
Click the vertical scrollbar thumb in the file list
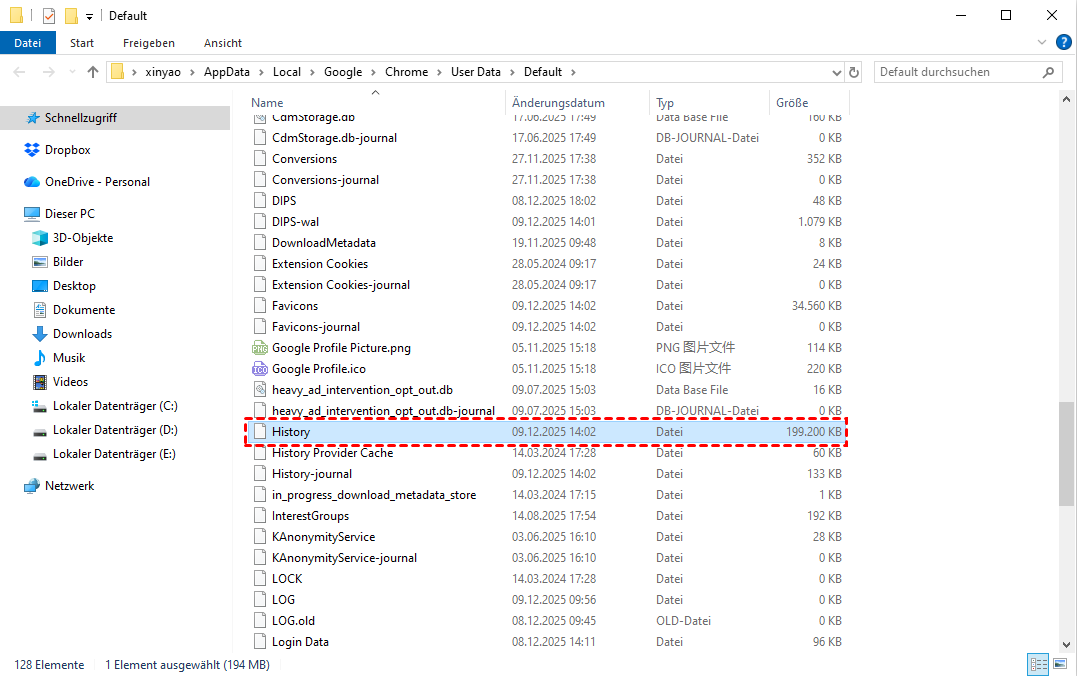tap(1067, 456)
